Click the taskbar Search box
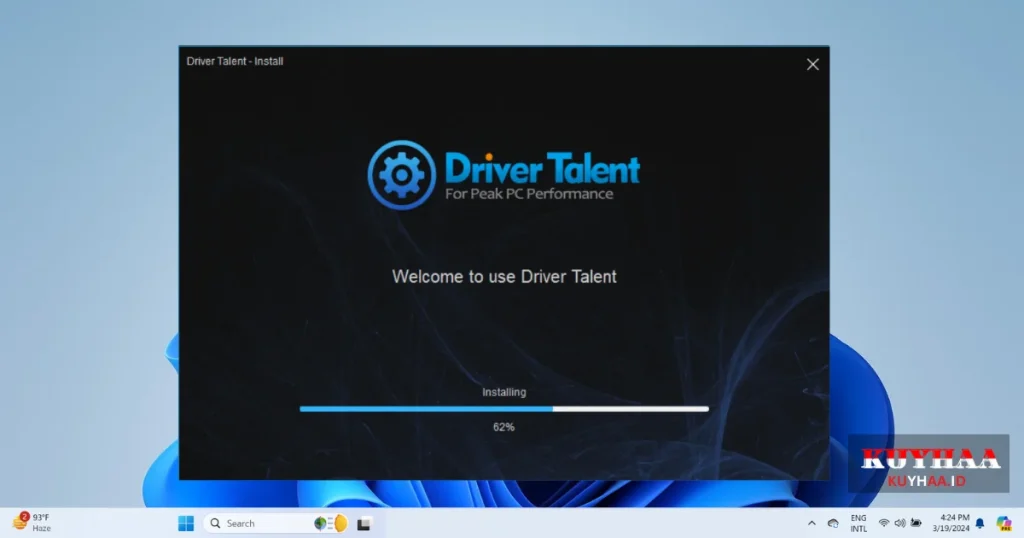Viewport: 1024px width, 538px height. (278, 523)
